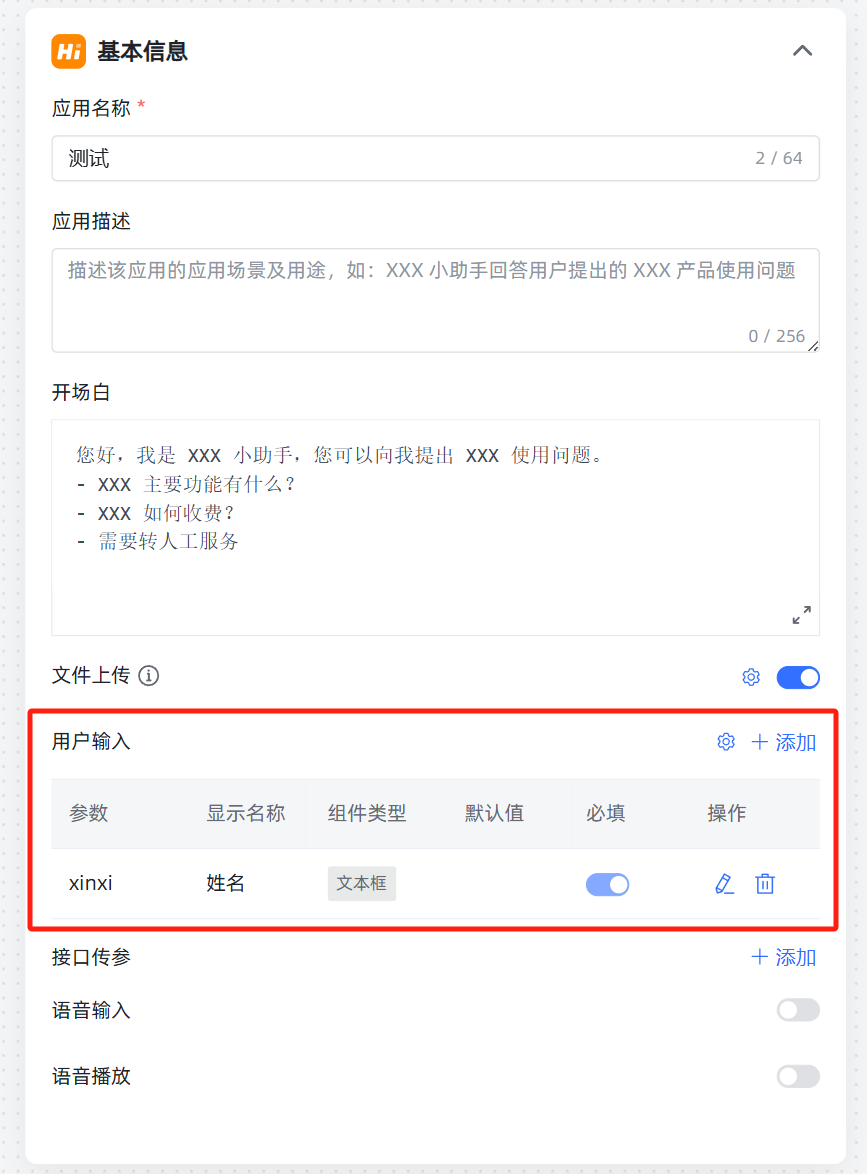Click the 应用描述 text area
The width and height of the screenshot is (867, 1174).
tap(435, 300)
